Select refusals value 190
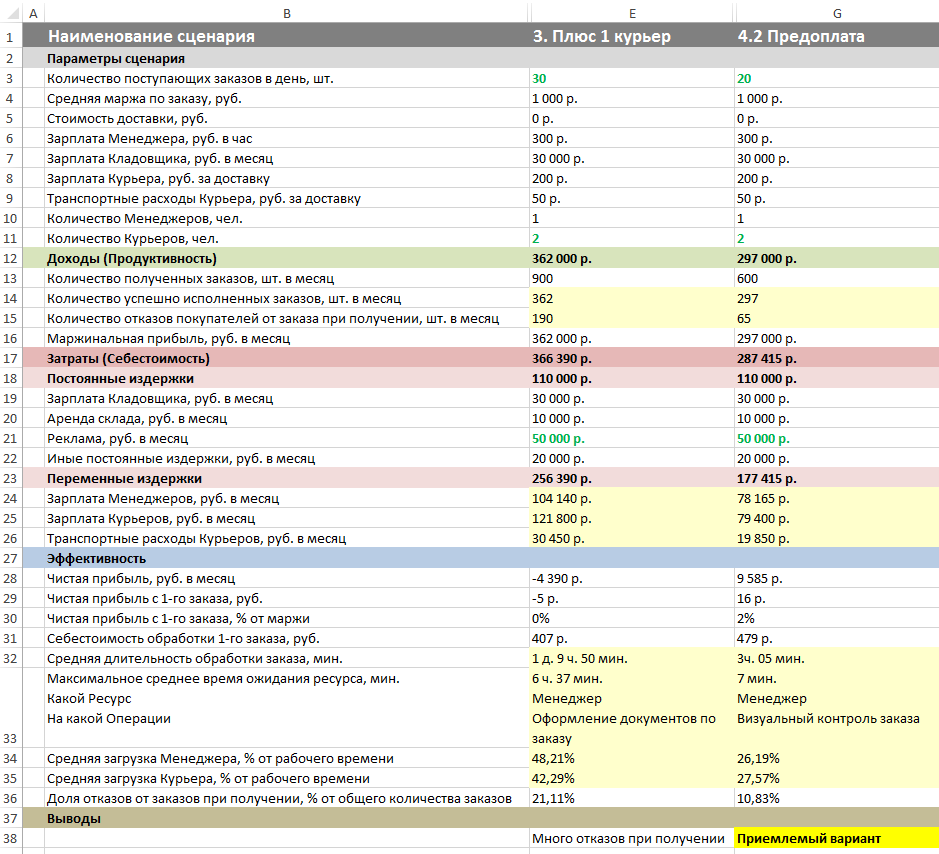 tap(543, 319)
